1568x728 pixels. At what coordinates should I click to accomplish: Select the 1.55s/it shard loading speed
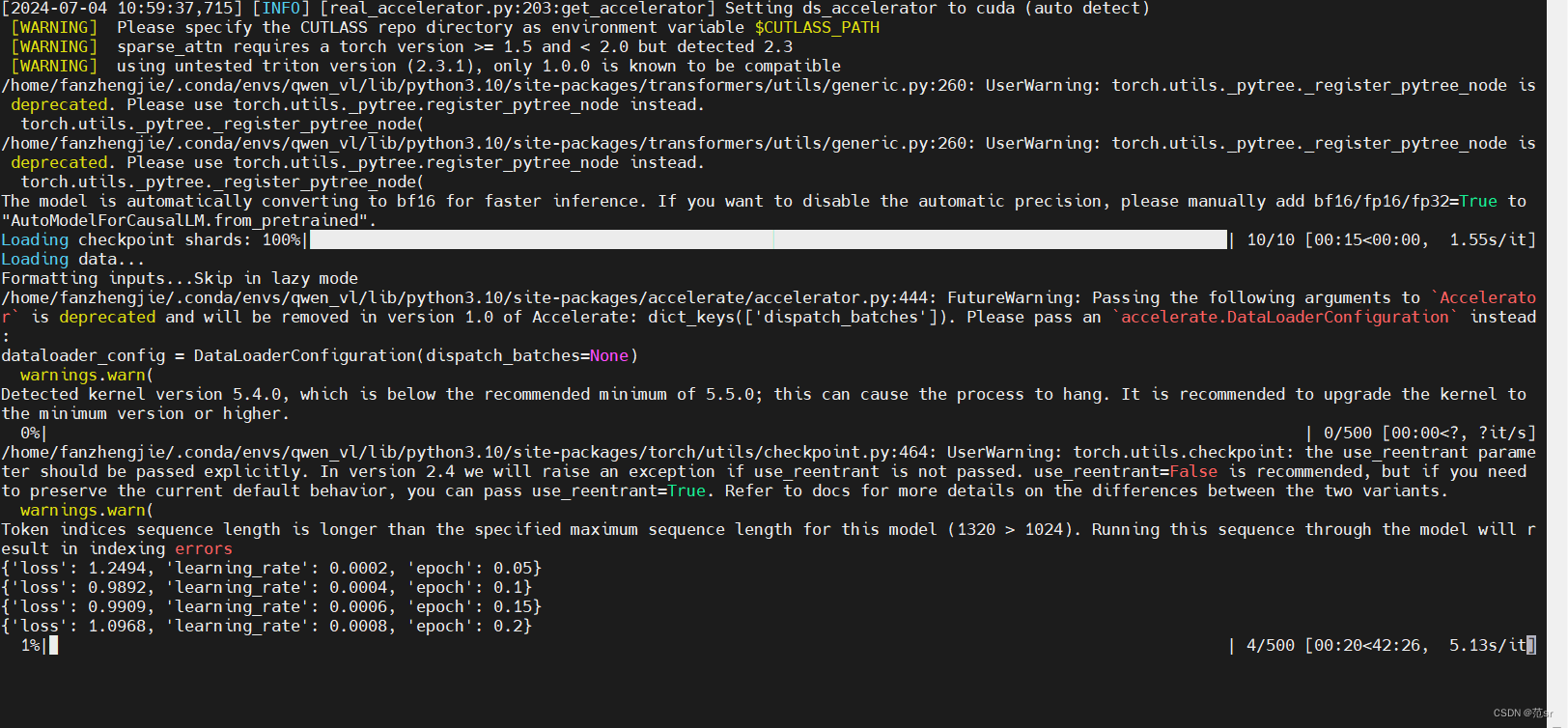point(1488,239)
